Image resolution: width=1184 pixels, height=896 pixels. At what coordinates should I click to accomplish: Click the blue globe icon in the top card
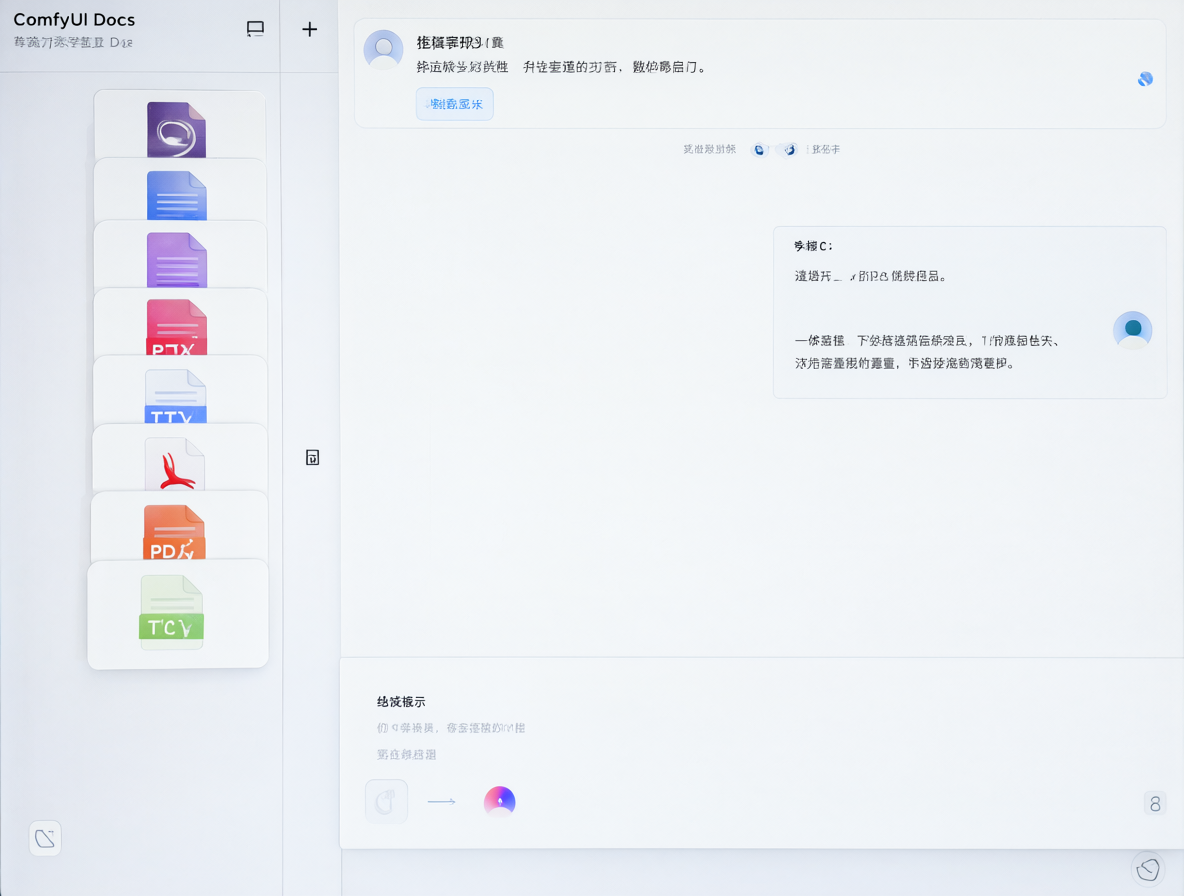[x=1145, y=79]
